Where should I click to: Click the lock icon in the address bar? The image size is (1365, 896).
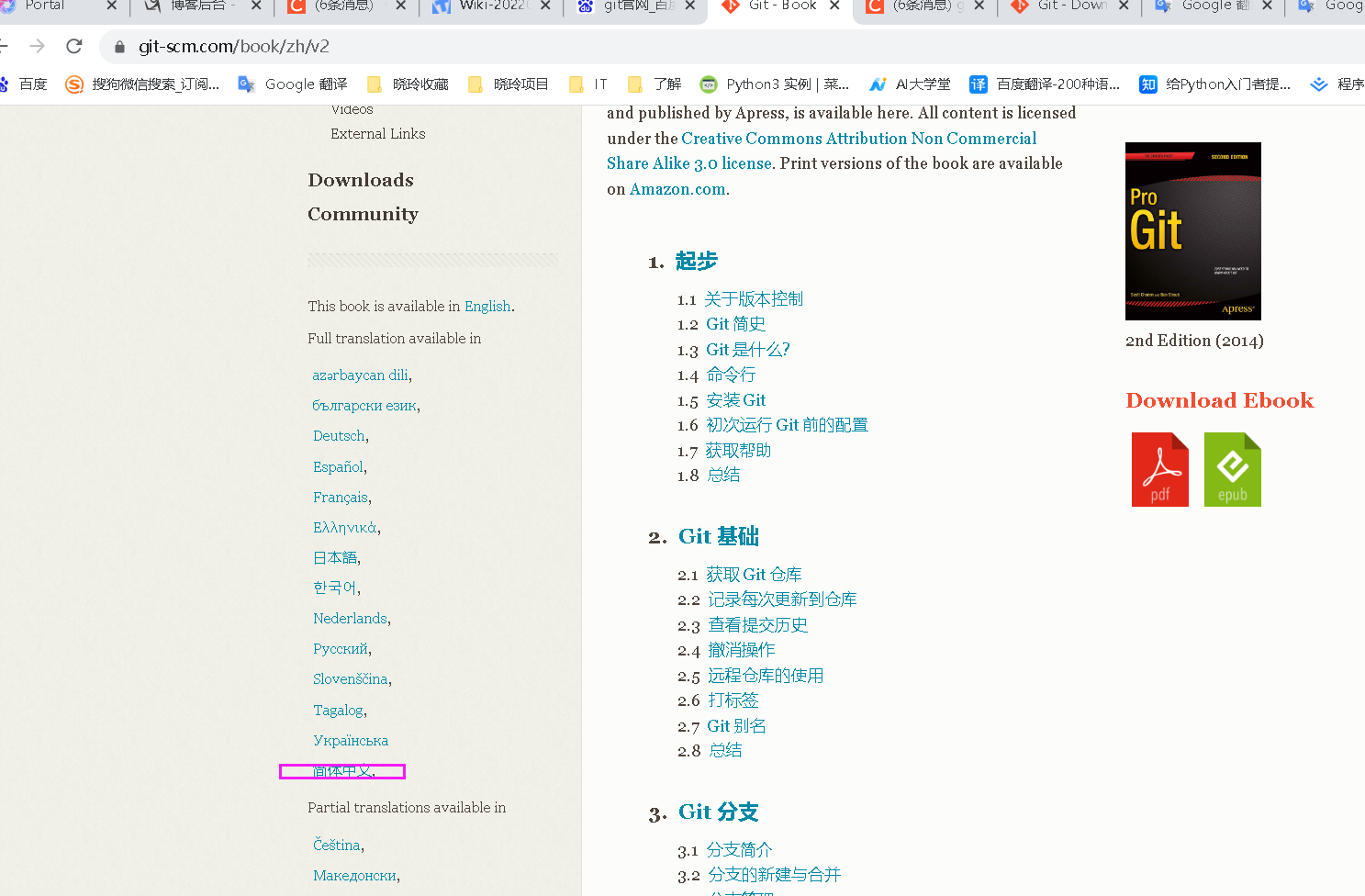tap(119, 46)
